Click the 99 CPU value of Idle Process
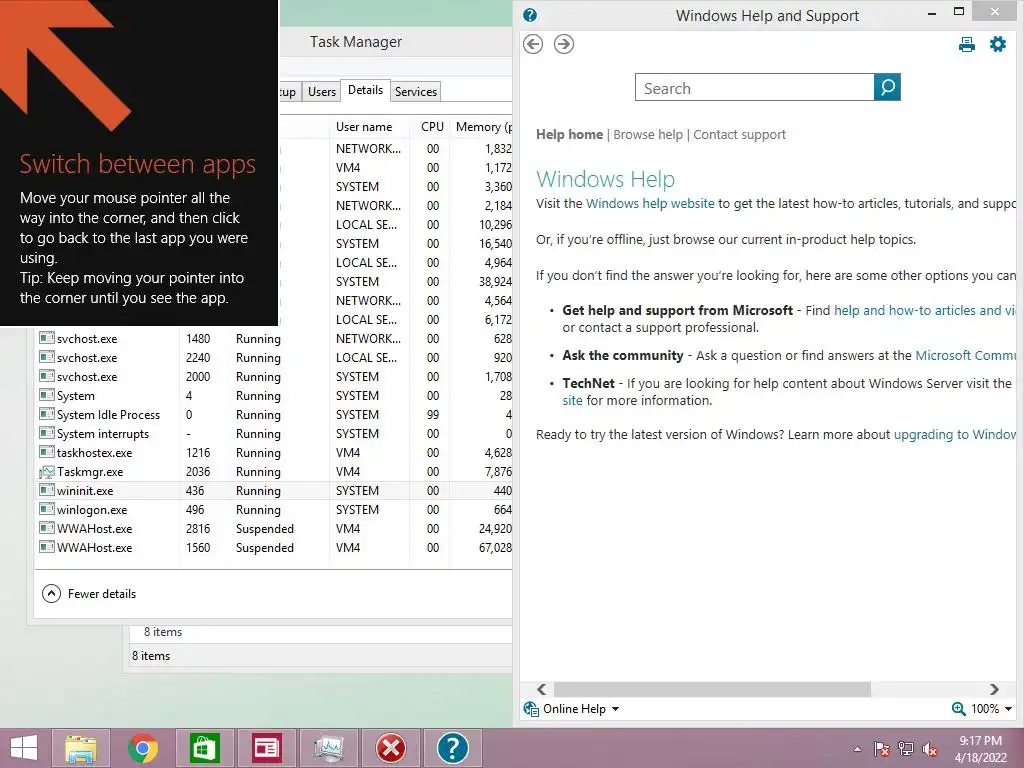The image size is (1024, 768). click(x=433, y=415)
